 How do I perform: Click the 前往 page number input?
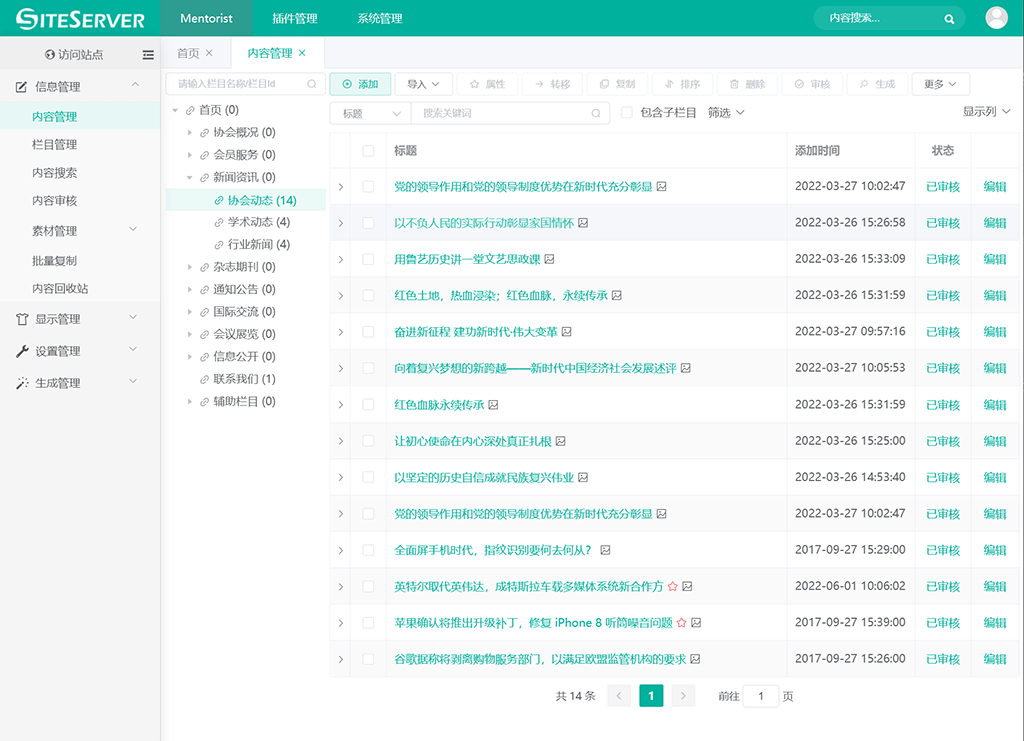[760, 696]
